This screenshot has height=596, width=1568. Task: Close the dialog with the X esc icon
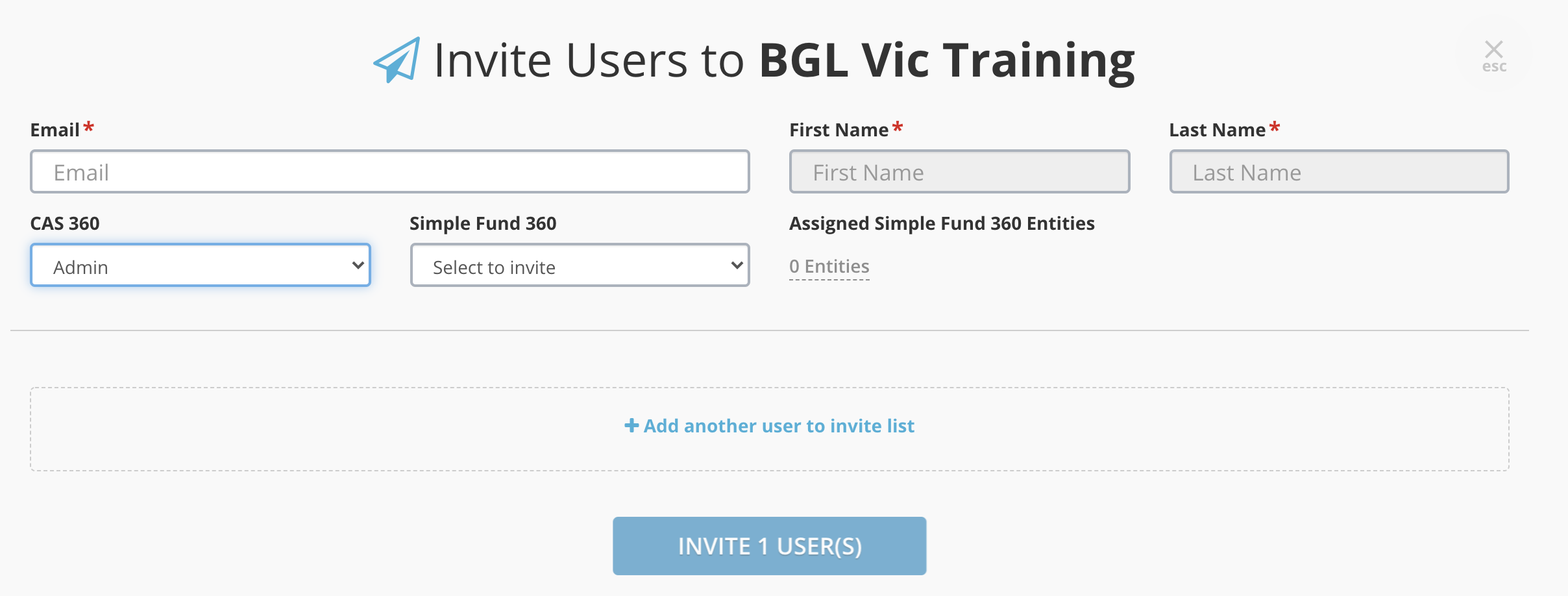[x=1494, y=56]
